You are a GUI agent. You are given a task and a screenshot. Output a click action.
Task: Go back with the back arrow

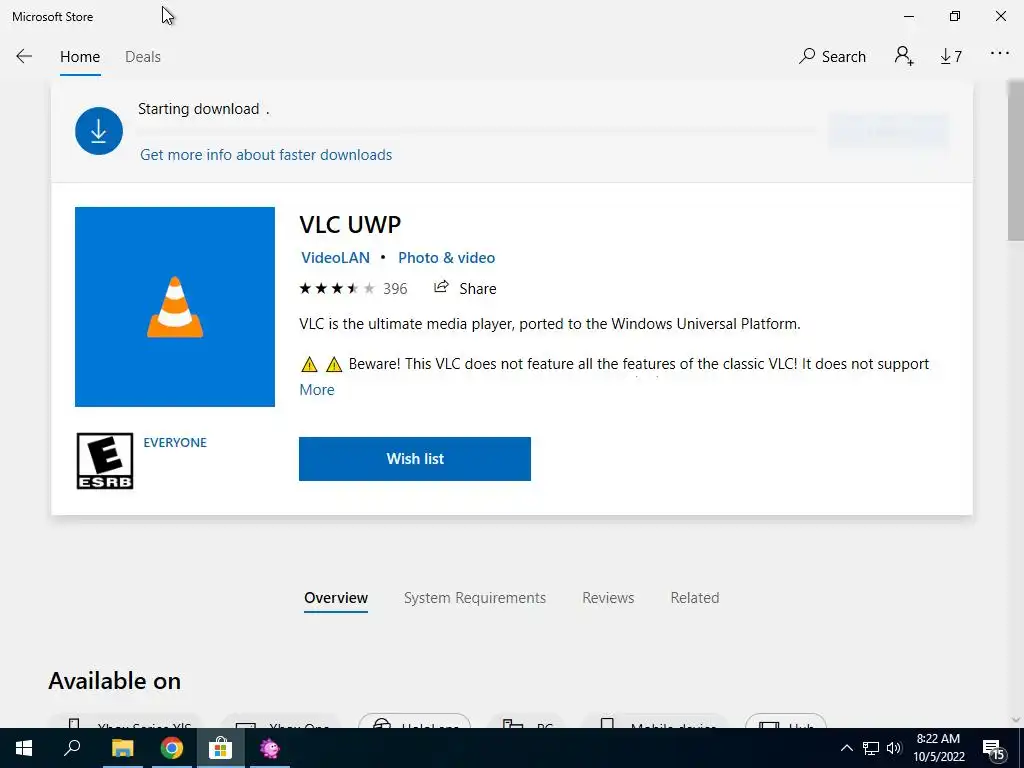[24, 56]
